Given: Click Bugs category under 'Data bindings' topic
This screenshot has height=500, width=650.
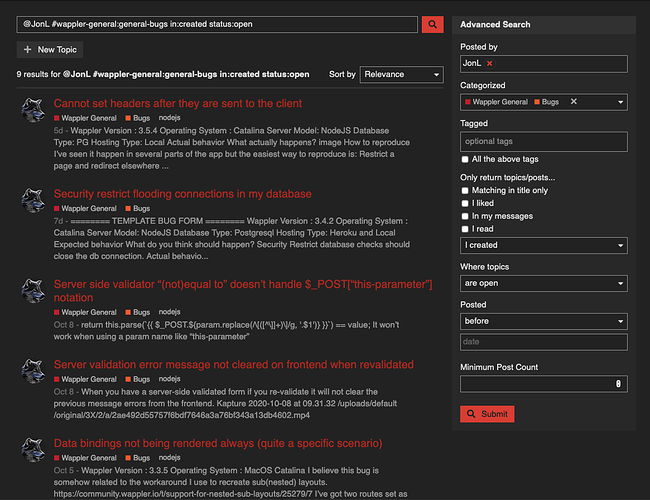Looking at the screenshot, I should (138, 458).
